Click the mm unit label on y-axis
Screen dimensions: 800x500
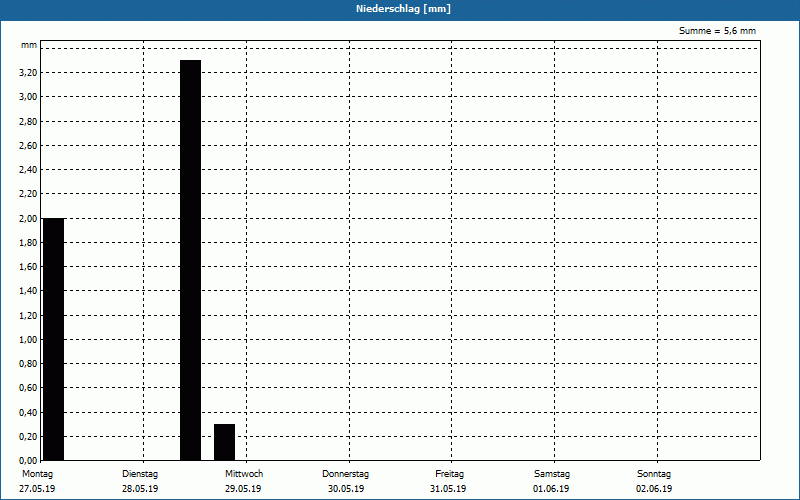coord(29,45)
